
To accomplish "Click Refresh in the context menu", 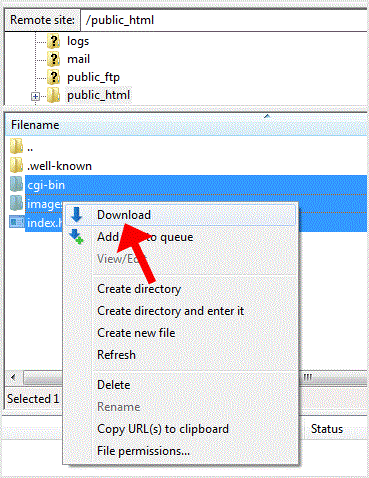I will pos(116,355).
